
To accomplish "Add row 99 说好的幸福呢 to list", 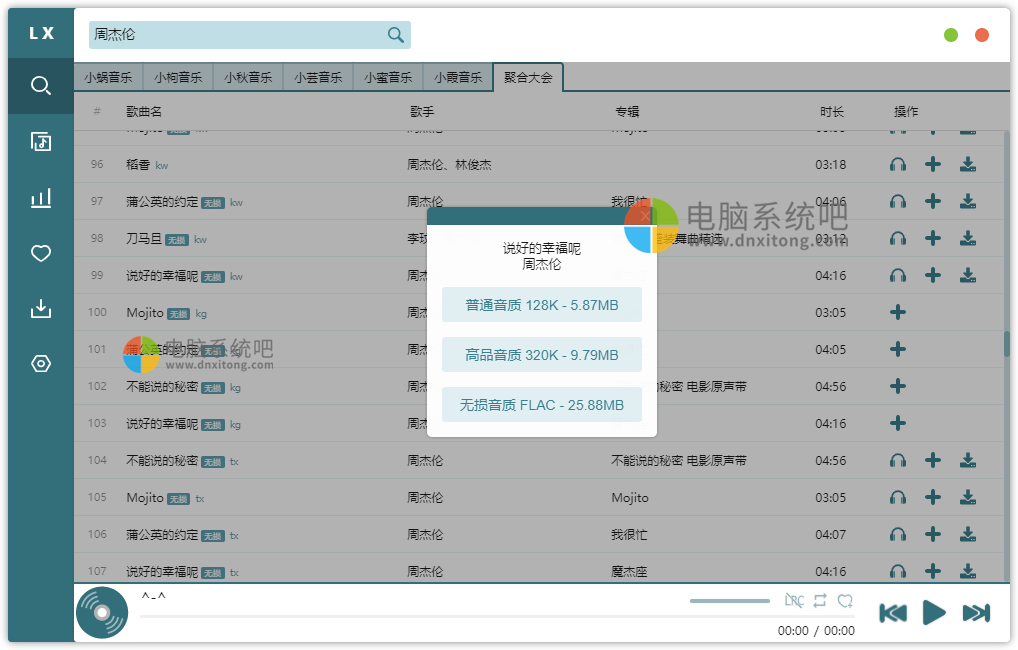I will pos(933,276).
